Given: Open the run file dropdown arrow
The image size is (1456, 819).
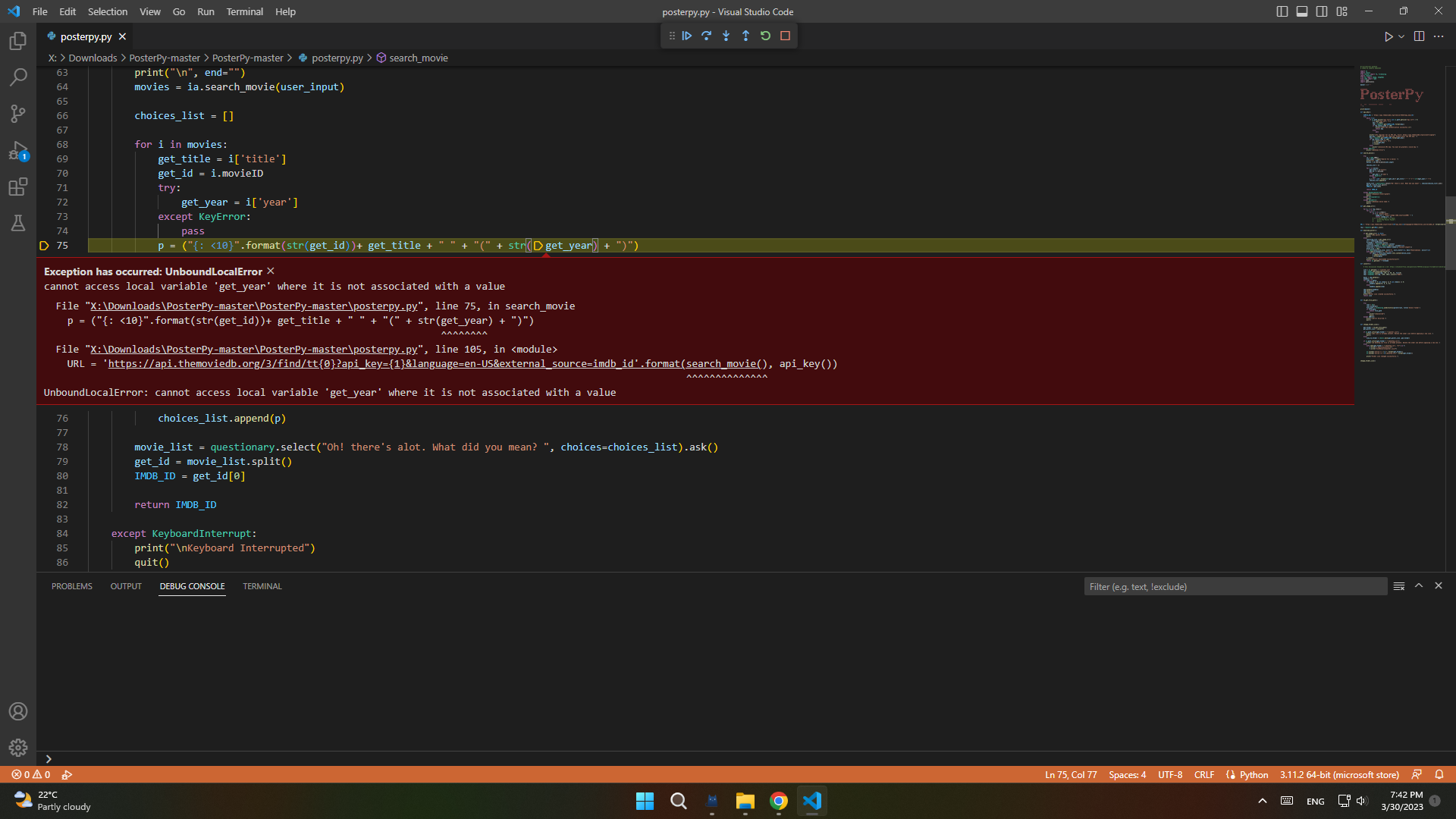Looking at the screenshot, I should click(1401, 36).
